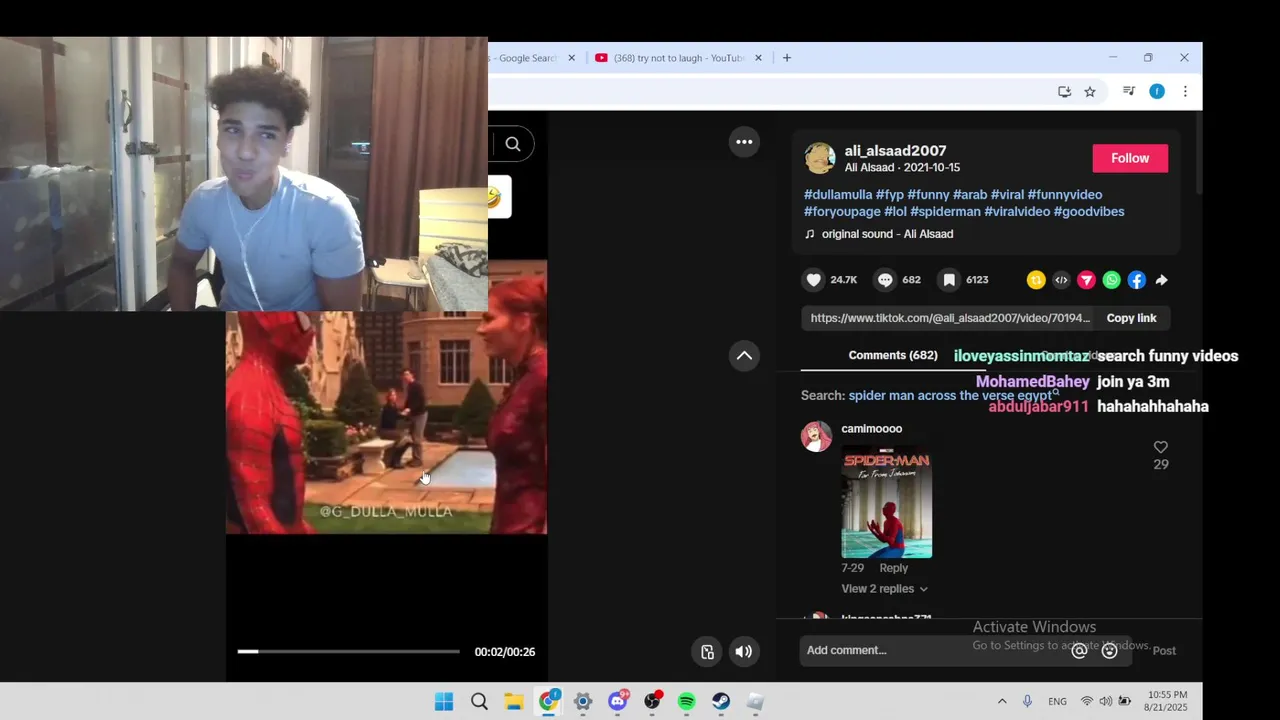
Task: Mute the TikTok video volume
Action: pyautogui.click(x=743, y=652)
